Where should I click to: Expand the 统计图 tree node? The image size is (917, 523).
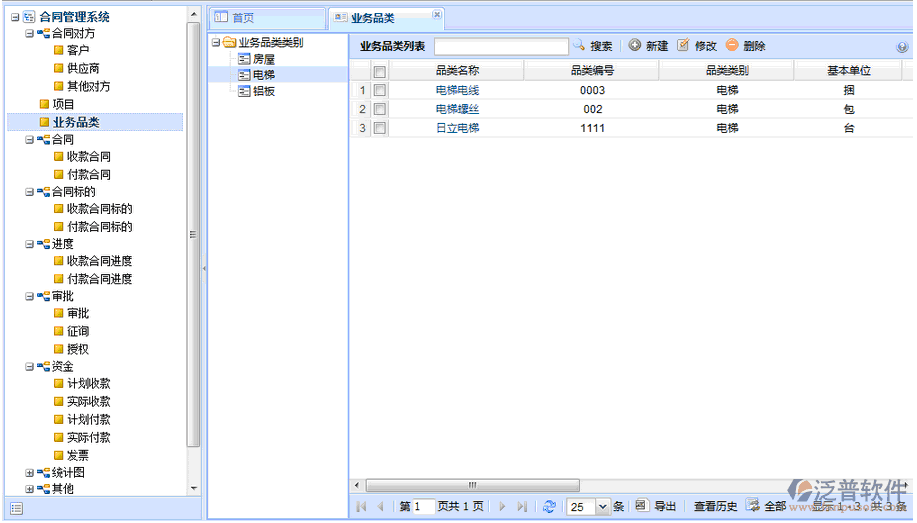(x=29, y=472)
